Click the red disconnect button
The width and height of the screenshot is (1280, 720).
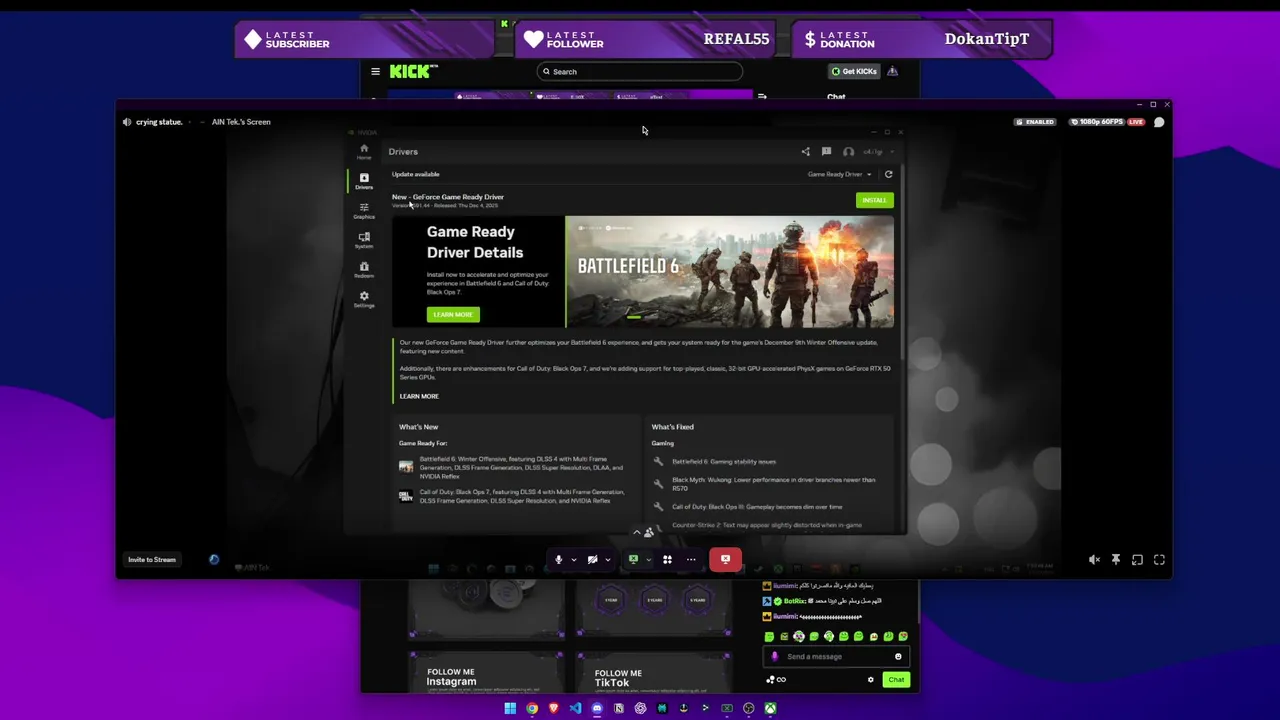(x=725, y=560)
